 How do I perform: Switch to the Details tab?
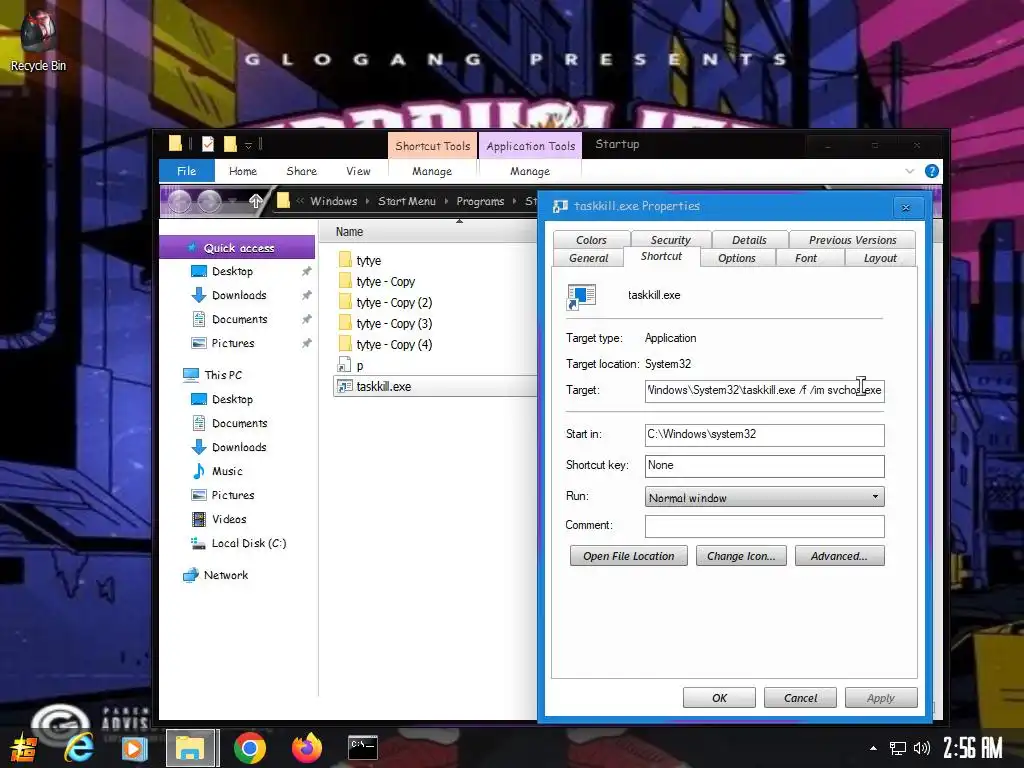pyautogui.click(x=749, y=240)
